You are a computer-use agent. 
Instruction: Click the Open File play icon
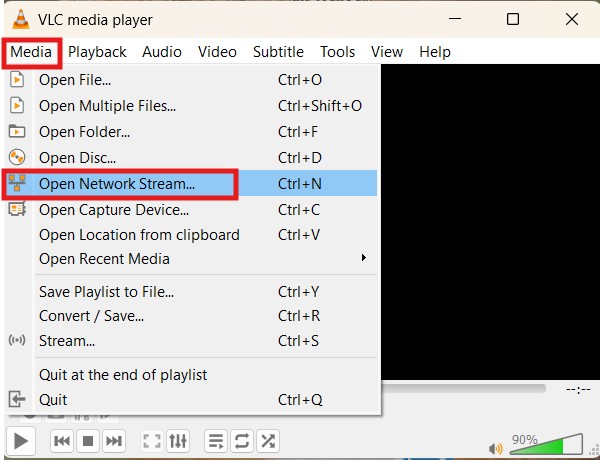(17, 80)
